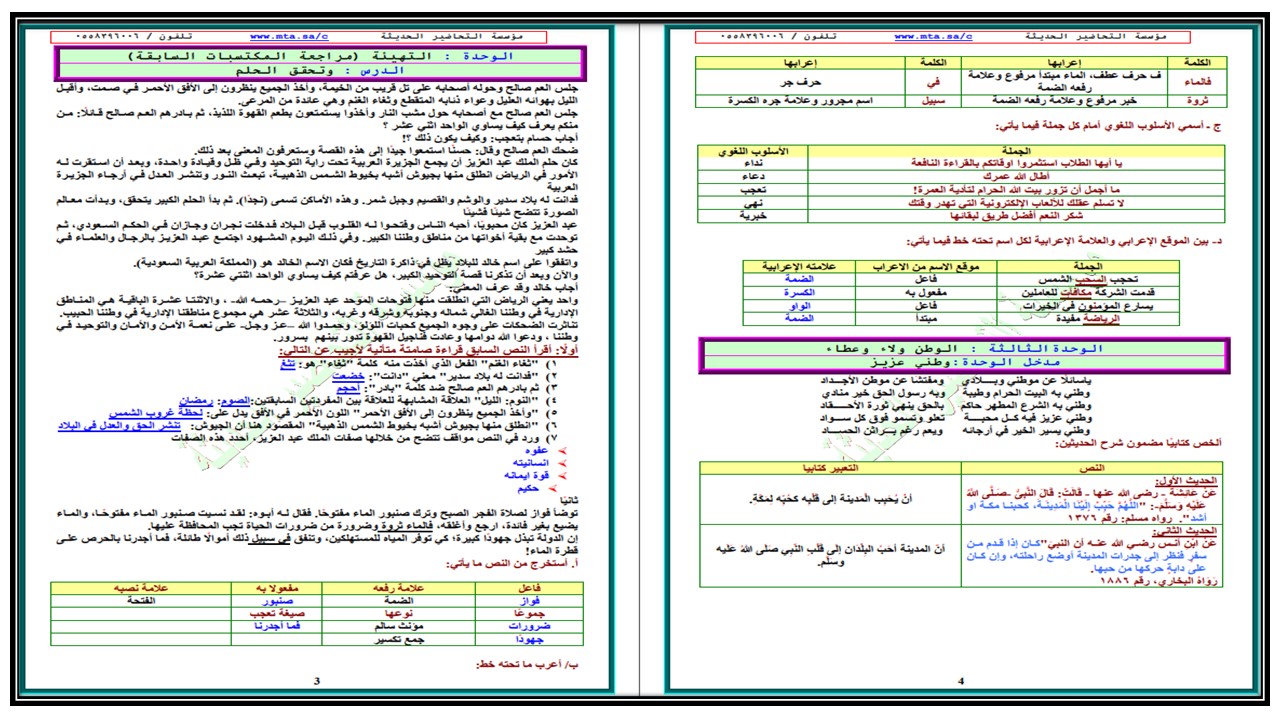
Task: Select the style cell "خبرية"
Action: pyautogui.click(x=753, y=215)
